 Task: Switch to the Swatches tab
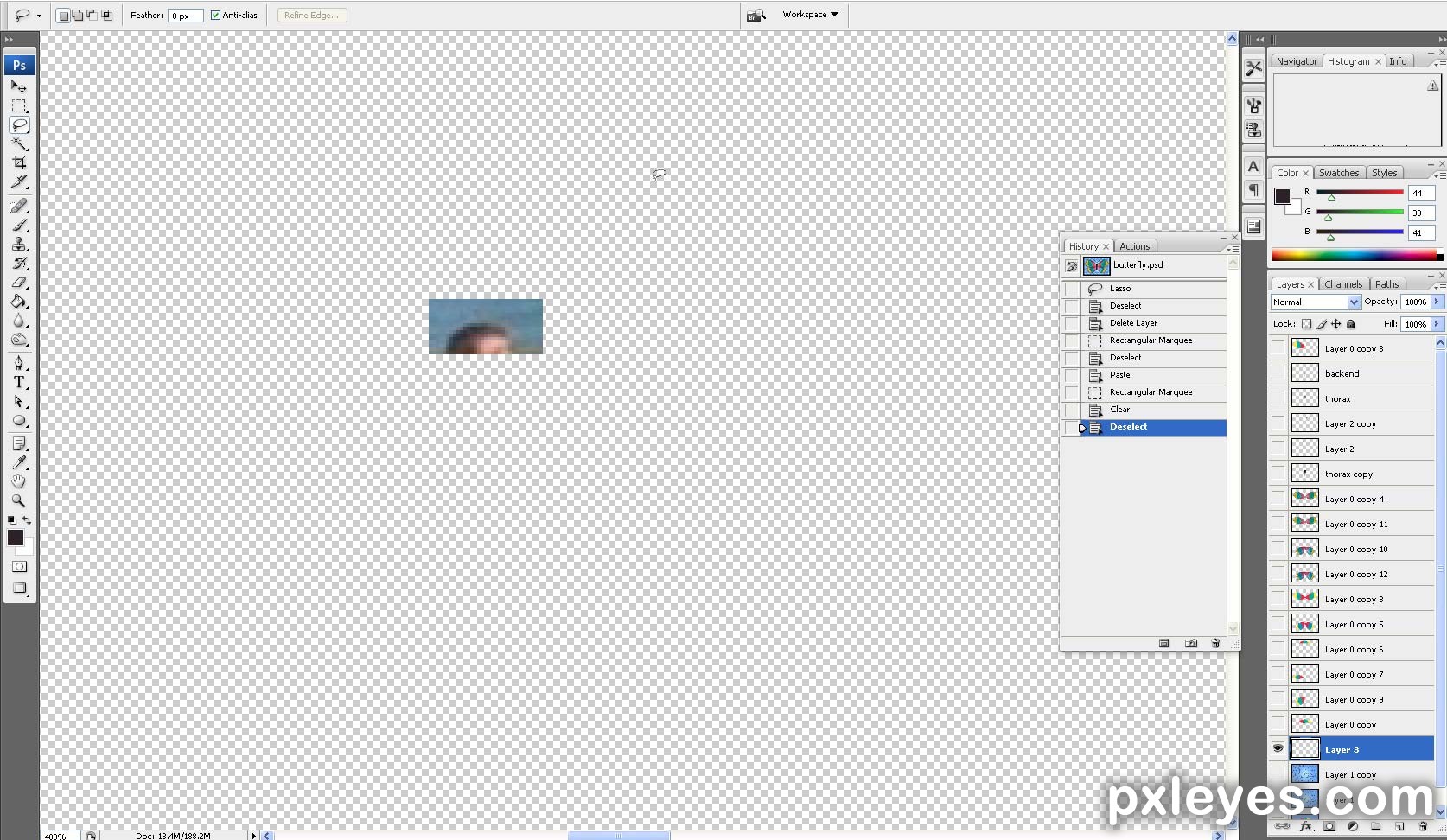pos(1339,173)
